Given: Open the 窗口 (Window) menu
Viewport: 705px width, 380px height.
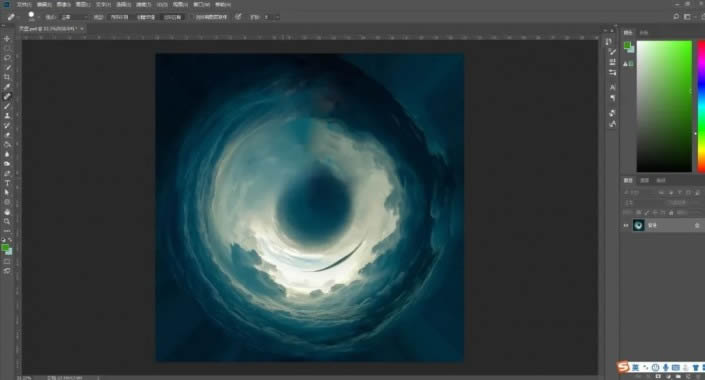Looking at the screenshot, I should (201, 4).
